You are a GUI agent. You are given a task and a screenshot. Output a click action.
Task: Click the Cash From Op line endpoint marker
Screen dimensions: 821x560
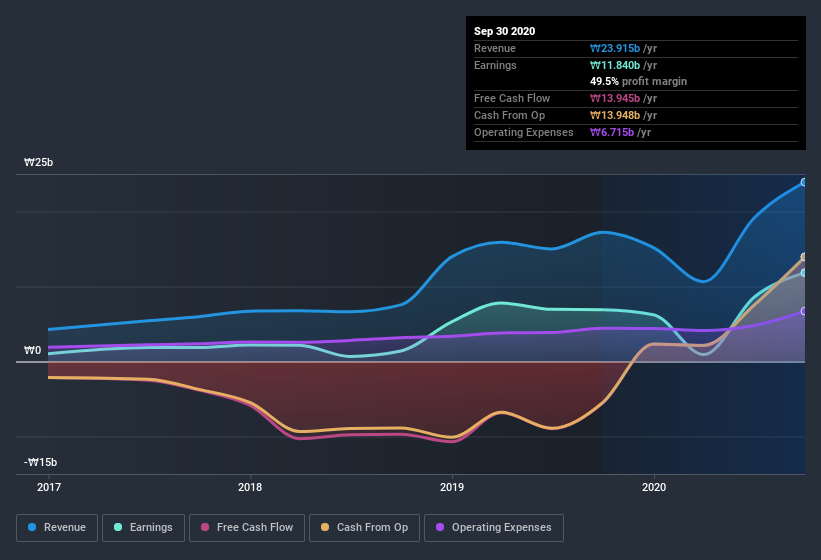804,257
